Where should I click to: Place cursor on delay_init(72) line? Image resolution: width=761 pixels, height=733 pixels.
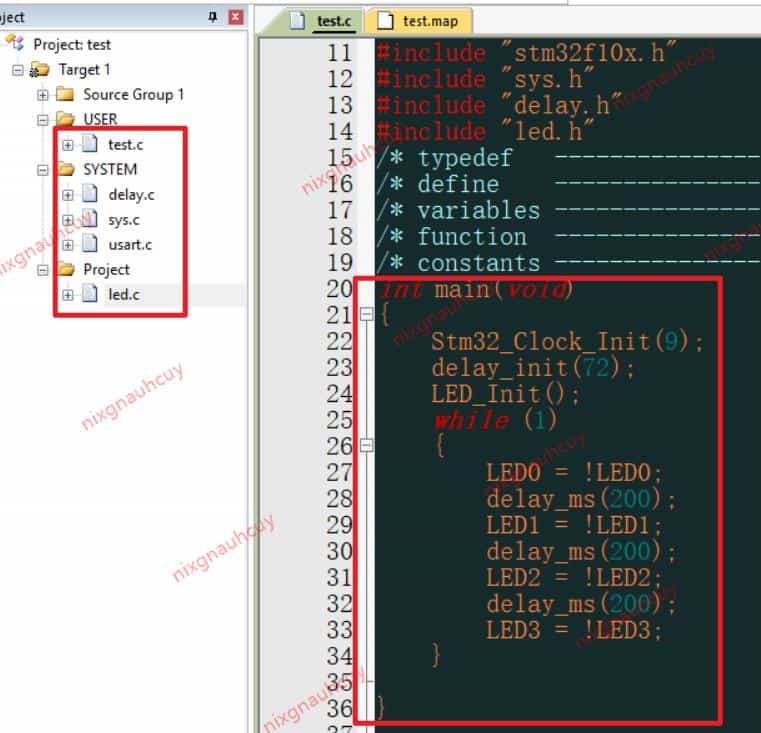pyautogui.click(x=532, y=368)
